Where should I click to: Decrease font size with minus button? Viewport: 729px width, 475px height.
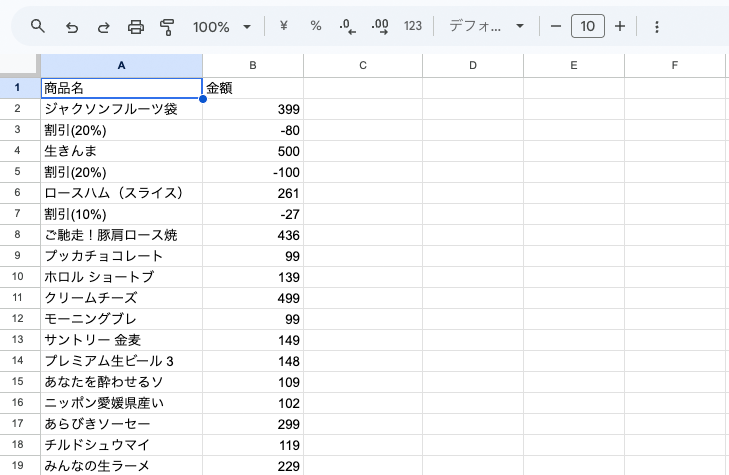[556, 26]
